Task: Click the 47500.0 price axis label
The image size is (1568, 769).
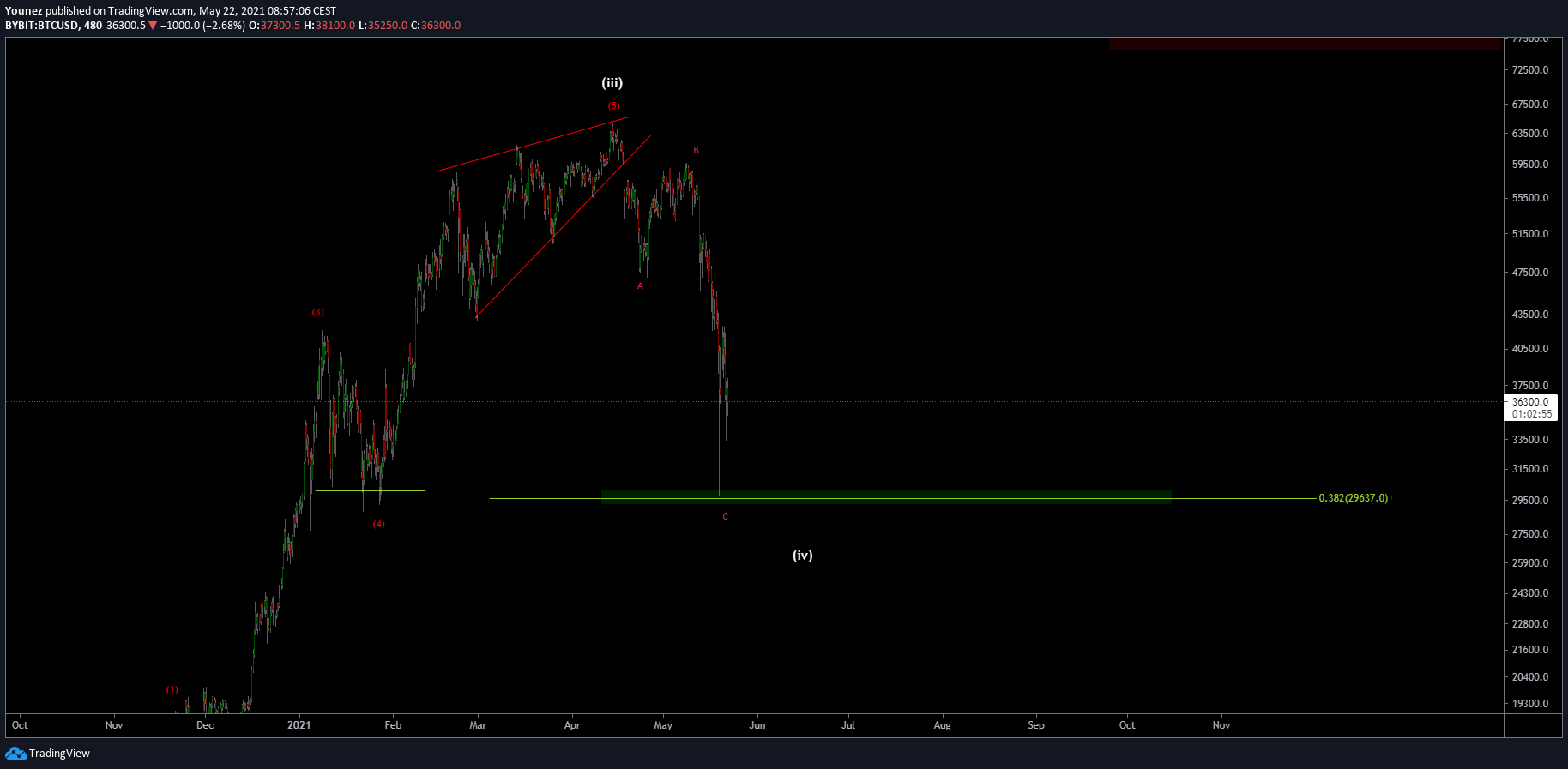Action: click(1530, 273)
